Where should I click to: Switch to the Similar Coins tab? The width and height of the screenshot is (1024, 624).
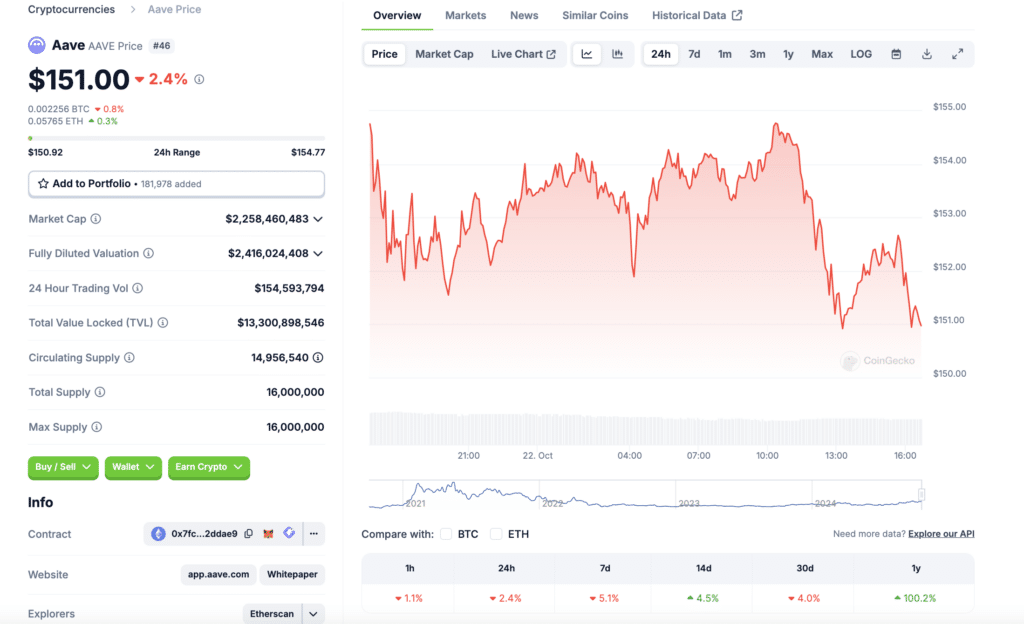[595, 15]
